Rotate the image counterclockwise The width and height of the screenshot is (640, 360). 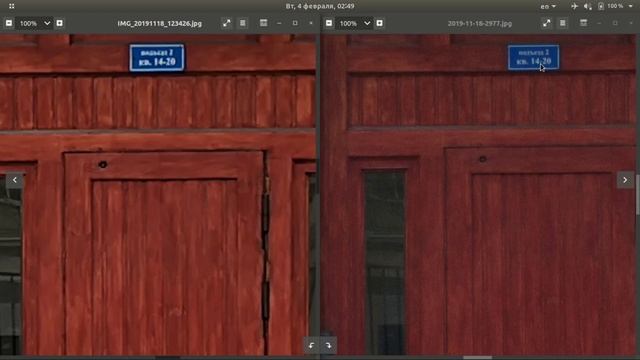311,345
